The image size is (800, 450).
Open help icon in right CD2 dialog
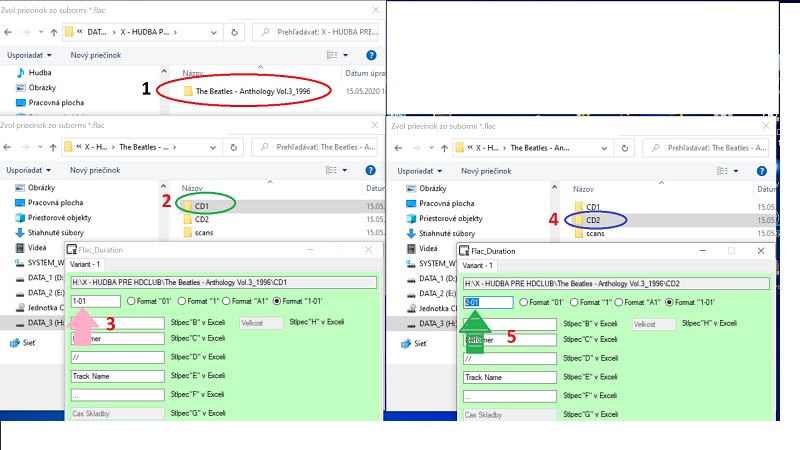click(762, 171)
